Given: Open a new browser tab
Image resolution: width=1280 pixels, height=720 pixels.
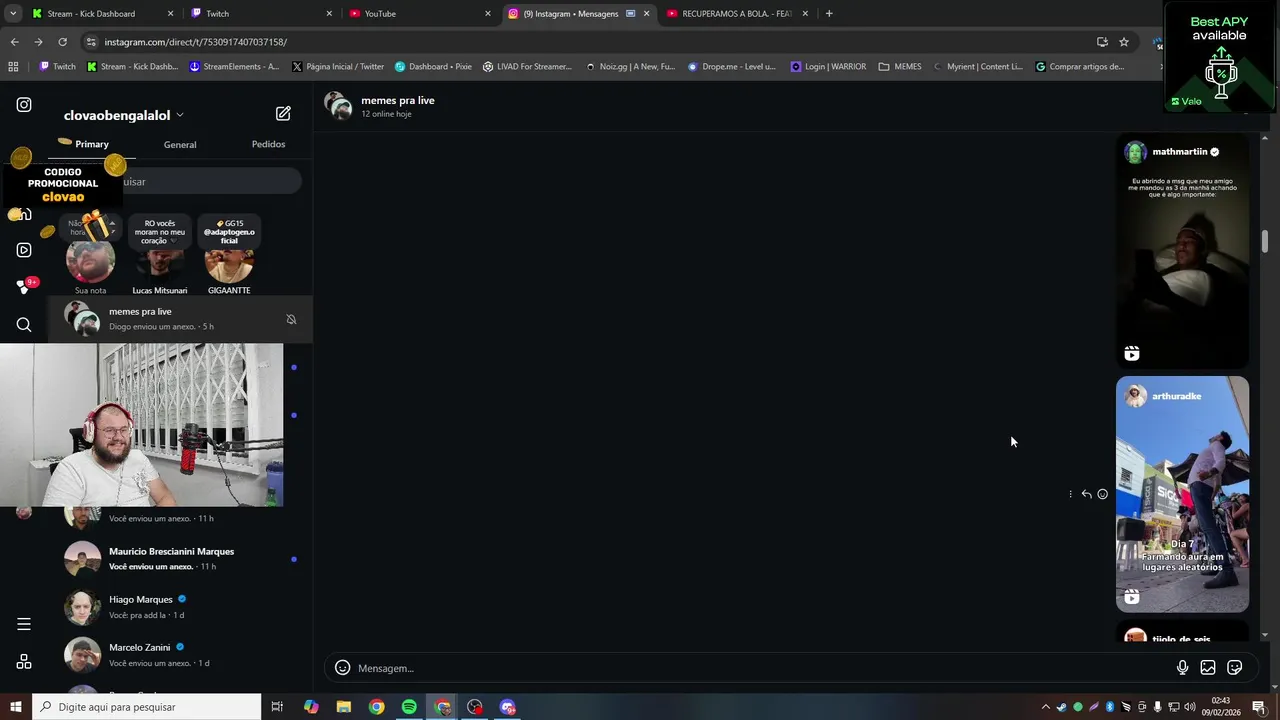Looking at the screenshot, I should coord(829,14).
